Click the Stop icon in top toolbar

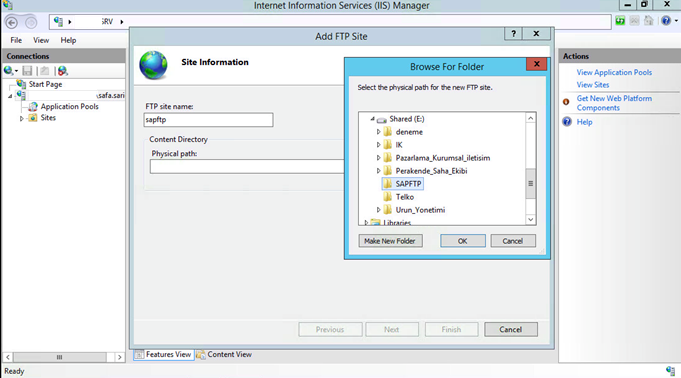(x=634, y=21)
